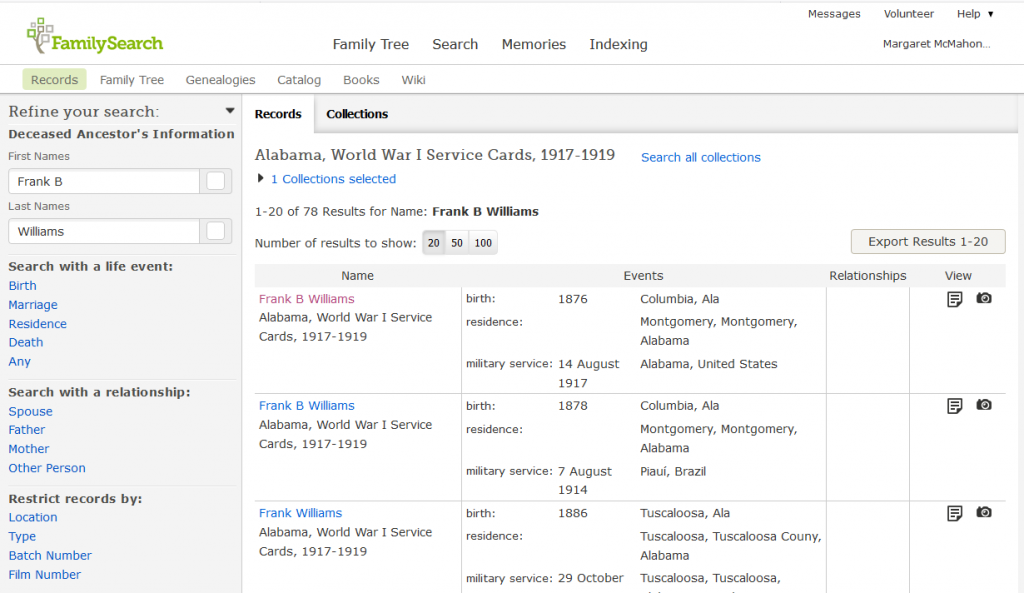This screenshot has width=1024, height=593.
Task: Open Indexing in main navigation
Action: tap(618, 44)
